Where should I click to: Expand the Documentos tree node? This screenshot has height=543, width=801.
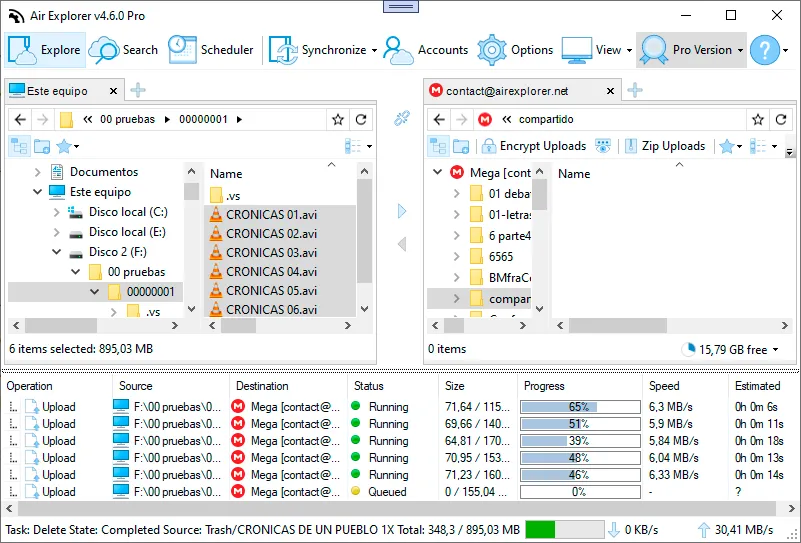click(x=37, y=173)
